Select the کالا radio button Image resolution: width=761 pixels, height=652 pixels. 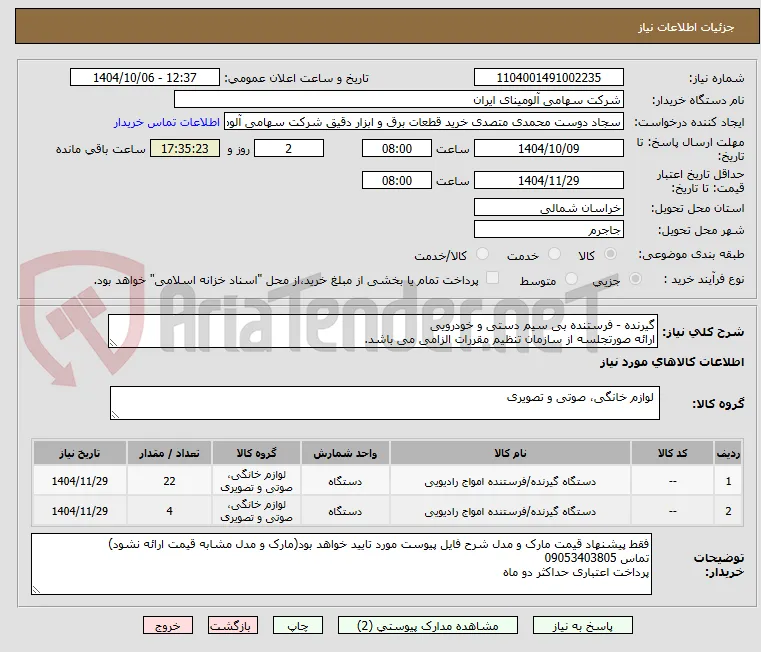click(x=611, y=254)
